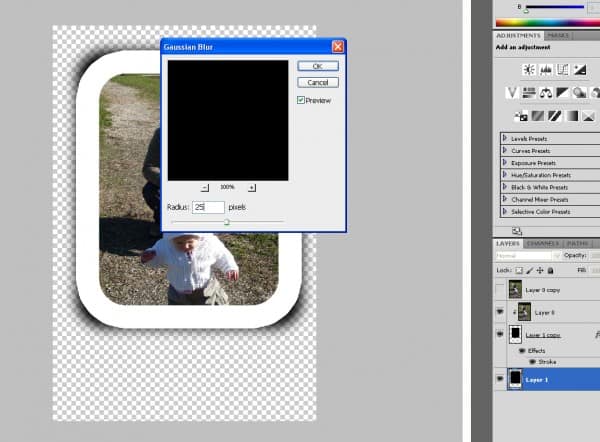Switch to the Masks tab
This screenshot has height=442, width=600.
point(558,35)
